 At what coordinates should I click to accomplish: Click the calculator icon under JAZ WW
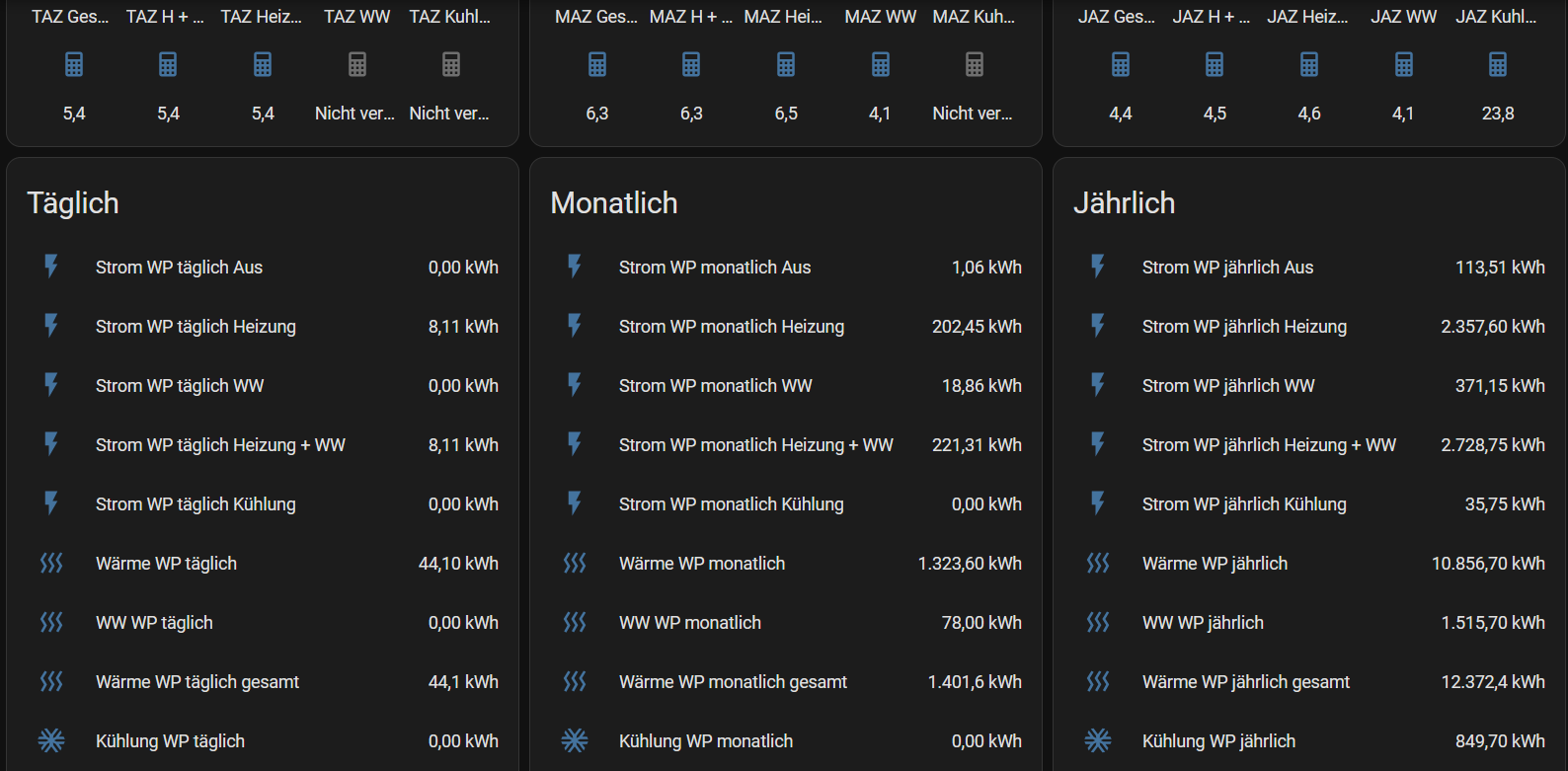point(1403,65)
